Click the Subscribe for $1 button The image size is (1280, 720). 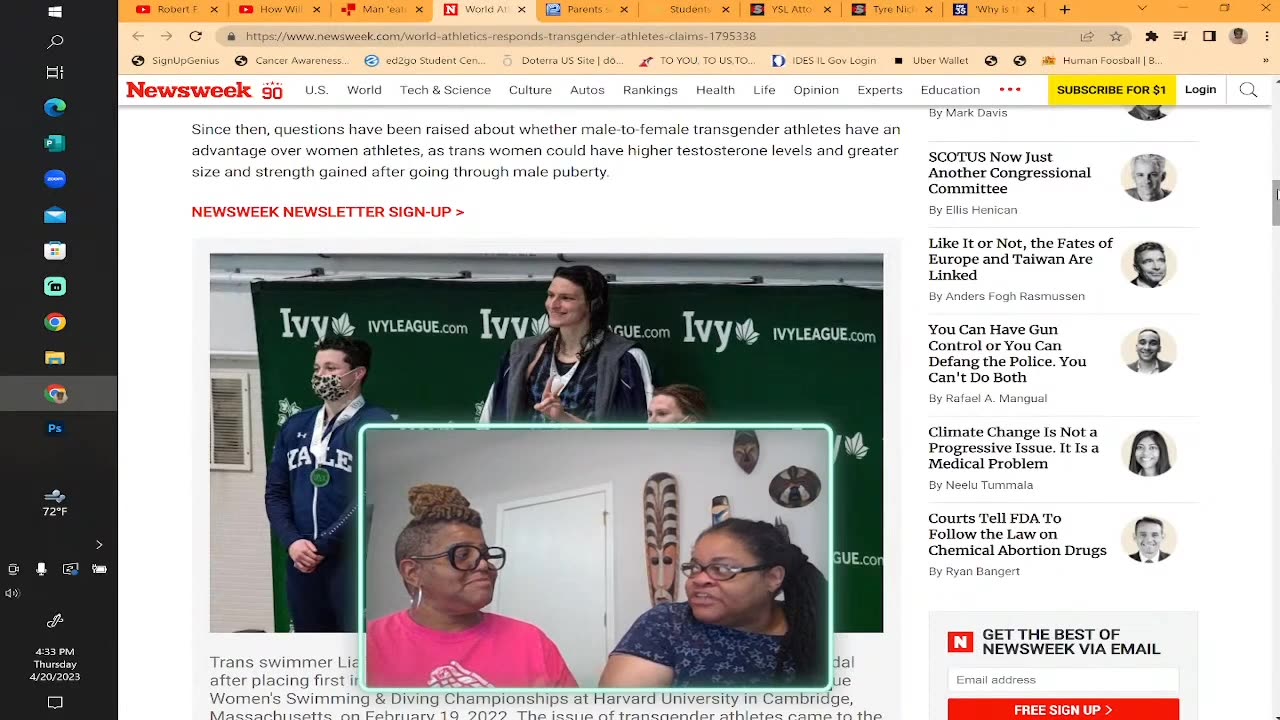[x=1111, y=90]
